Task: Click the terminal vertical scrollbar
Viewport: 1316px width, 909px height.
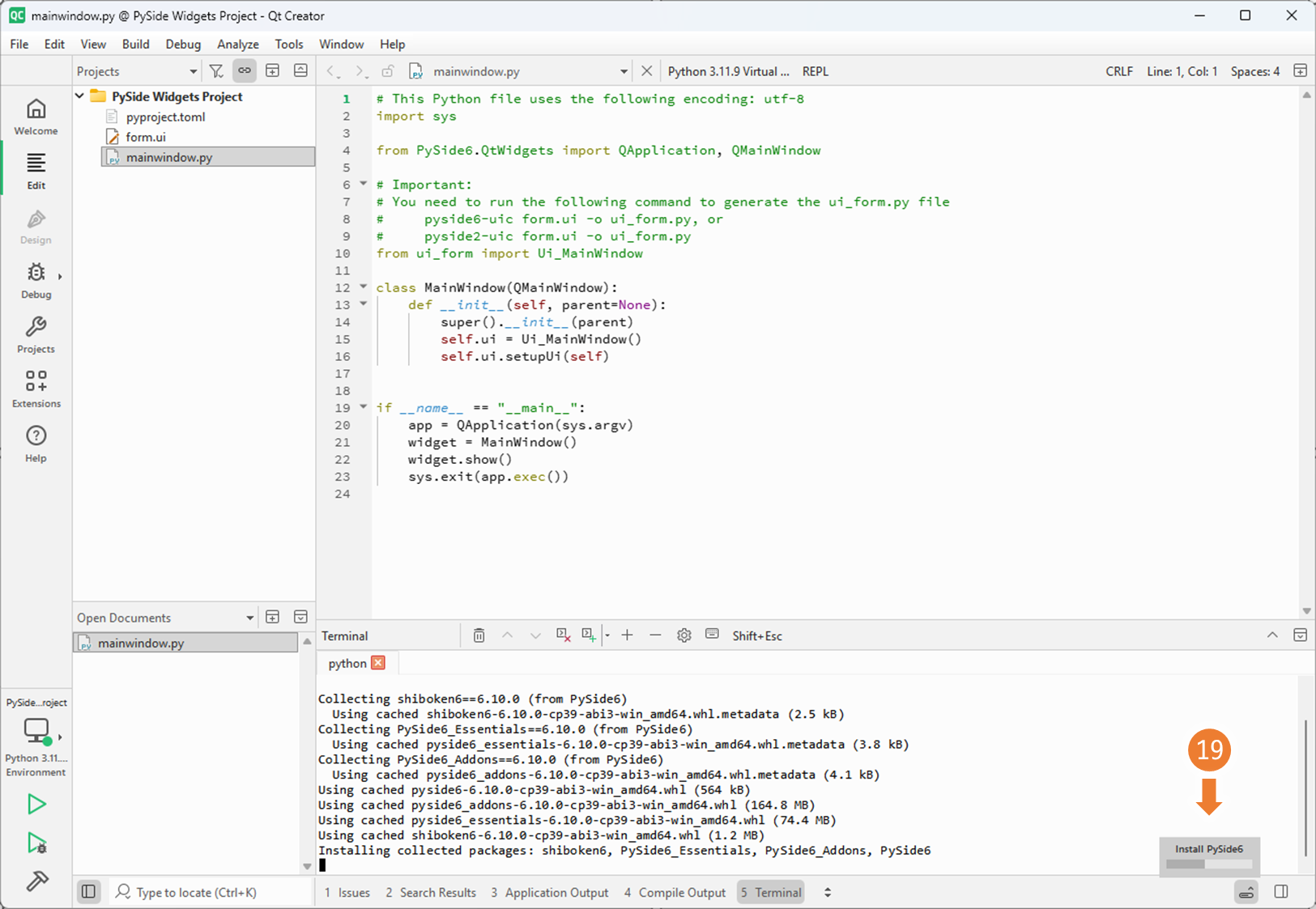Action: pyautogui.click(x=1305, y=788)
